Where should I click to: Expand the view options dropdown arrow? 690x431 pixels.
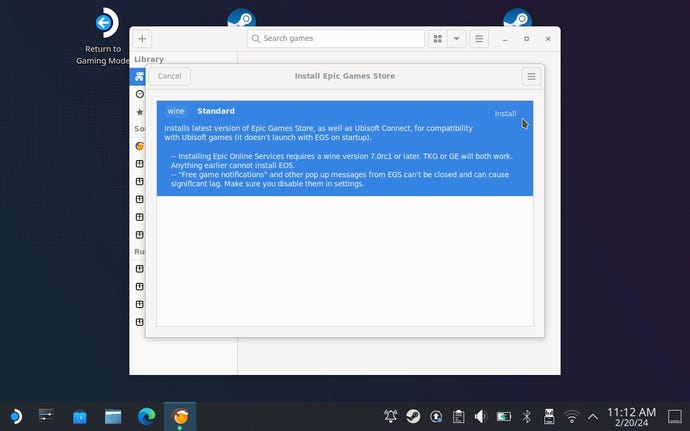(x=457, y=39)
